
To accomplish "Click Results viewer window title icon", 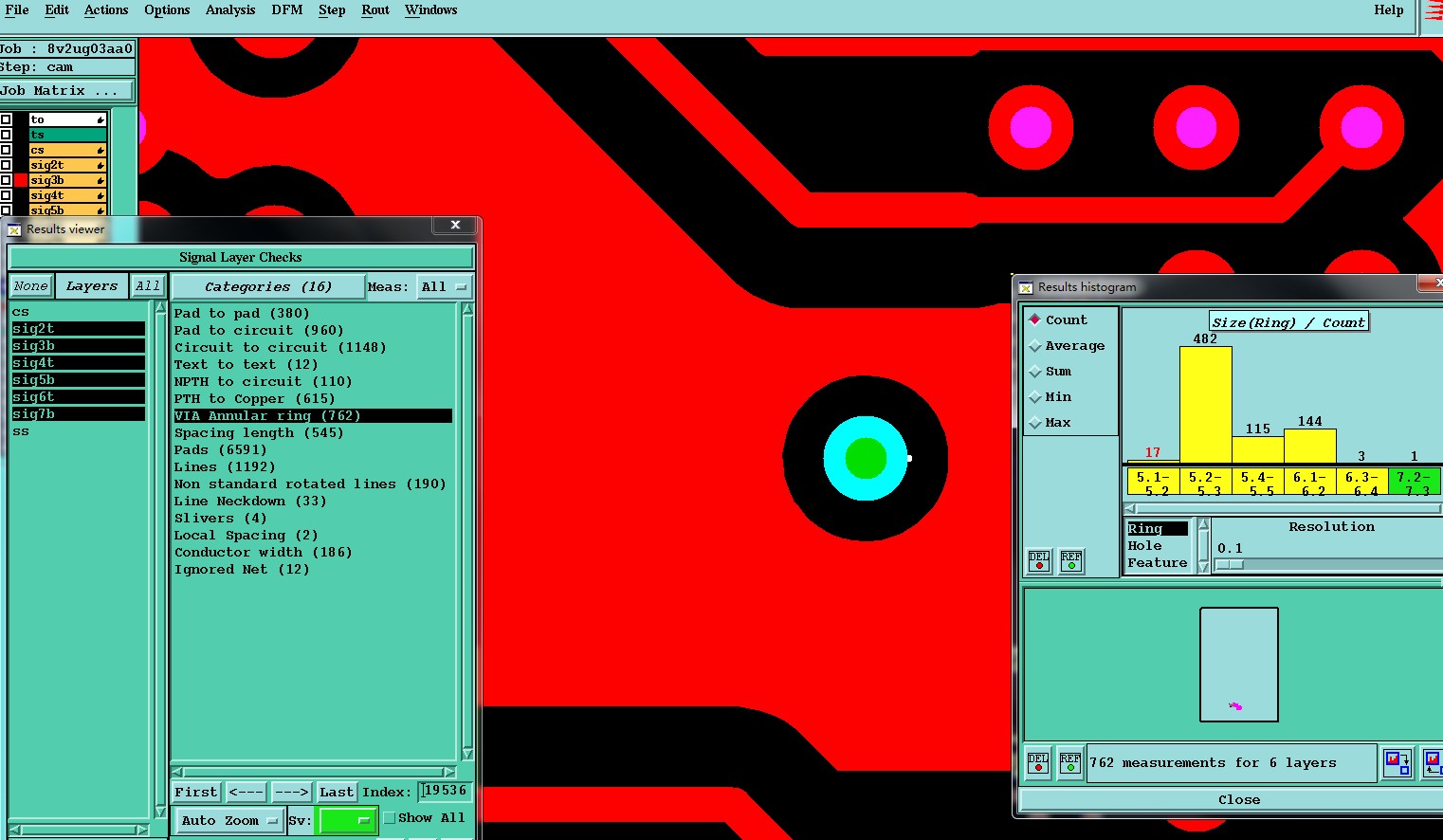I will [14, 229].
